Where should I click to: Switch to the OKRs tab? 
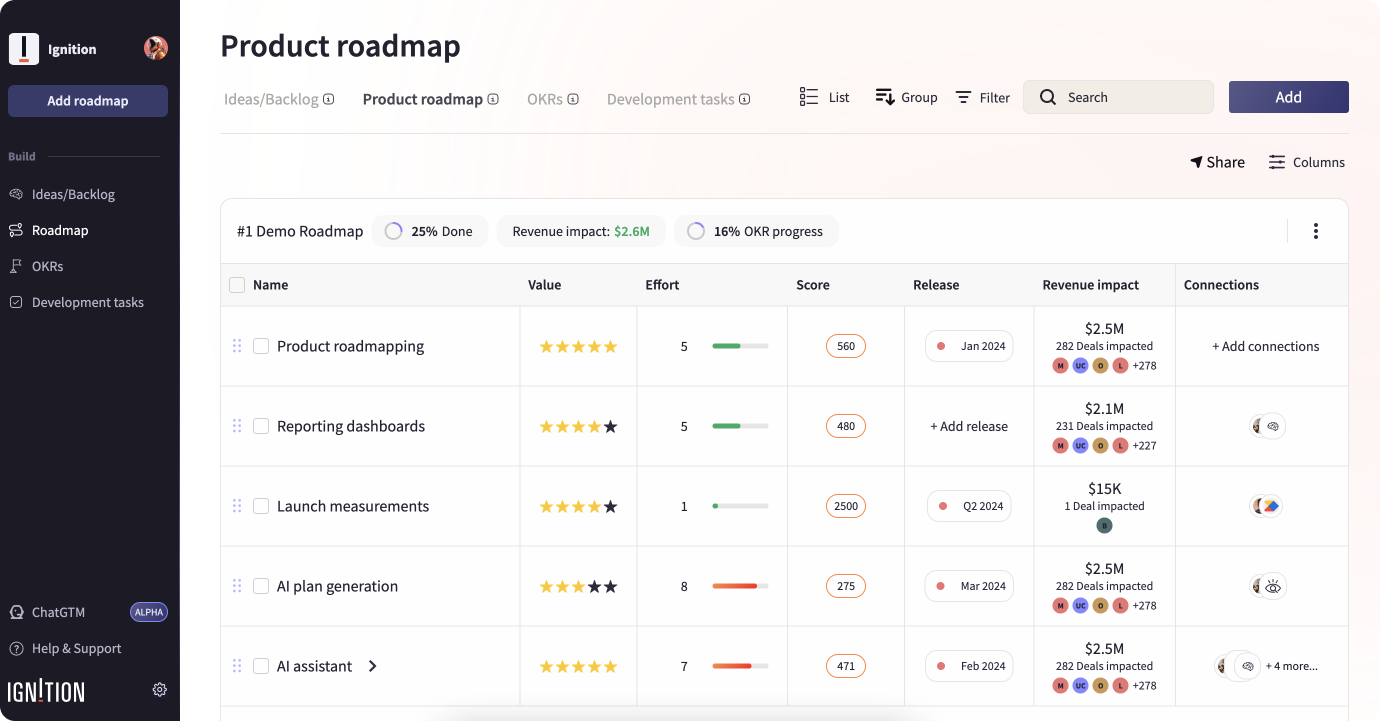[545, 99]
